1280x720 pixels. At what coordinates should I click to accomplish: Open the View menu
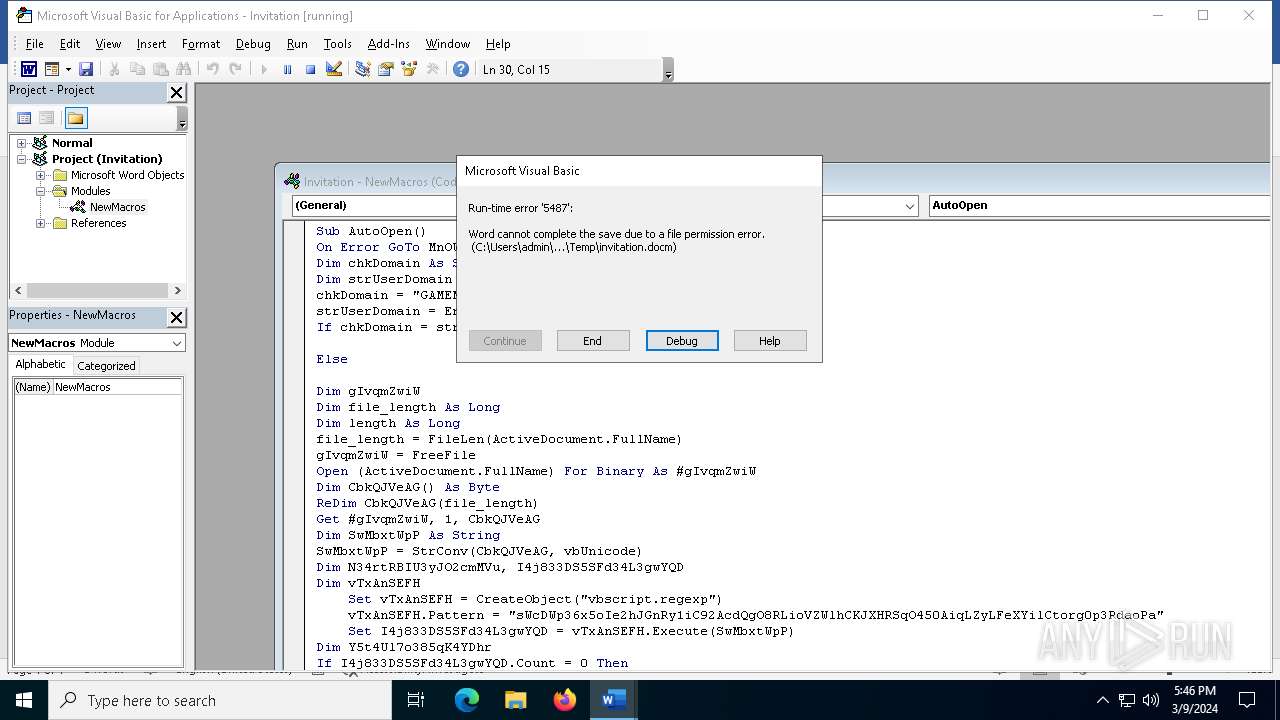pyautogui.click(x=108, y=44)
